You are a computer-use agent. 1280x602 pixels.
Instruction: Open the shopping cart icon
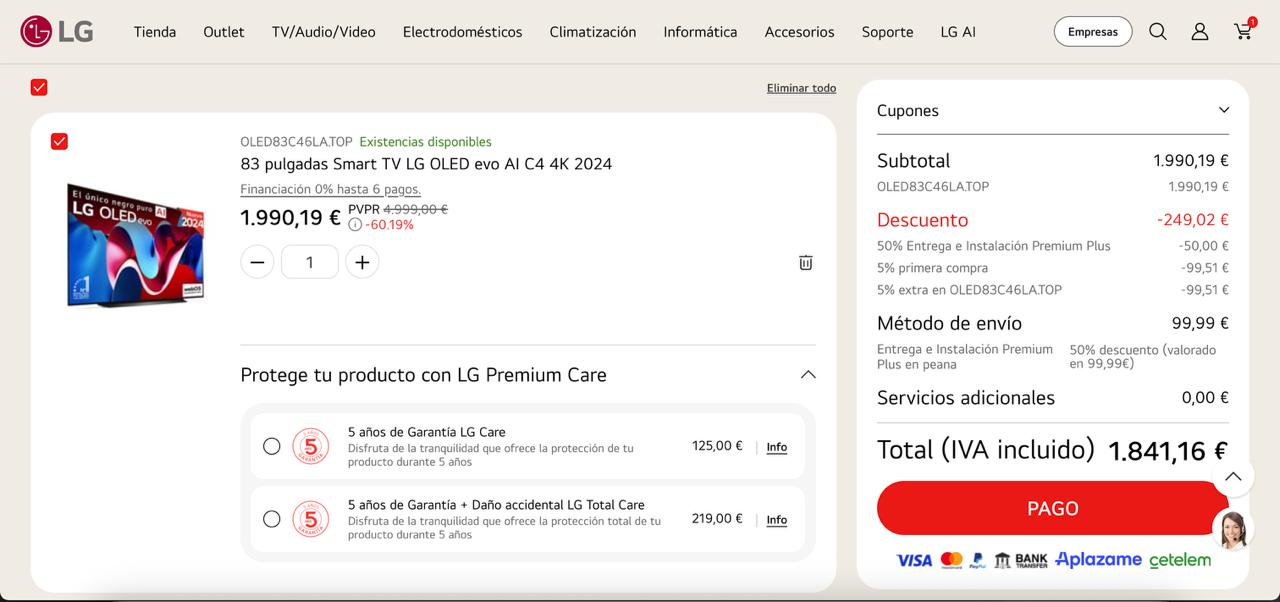pyautogui.click(x=1244, y=31)
